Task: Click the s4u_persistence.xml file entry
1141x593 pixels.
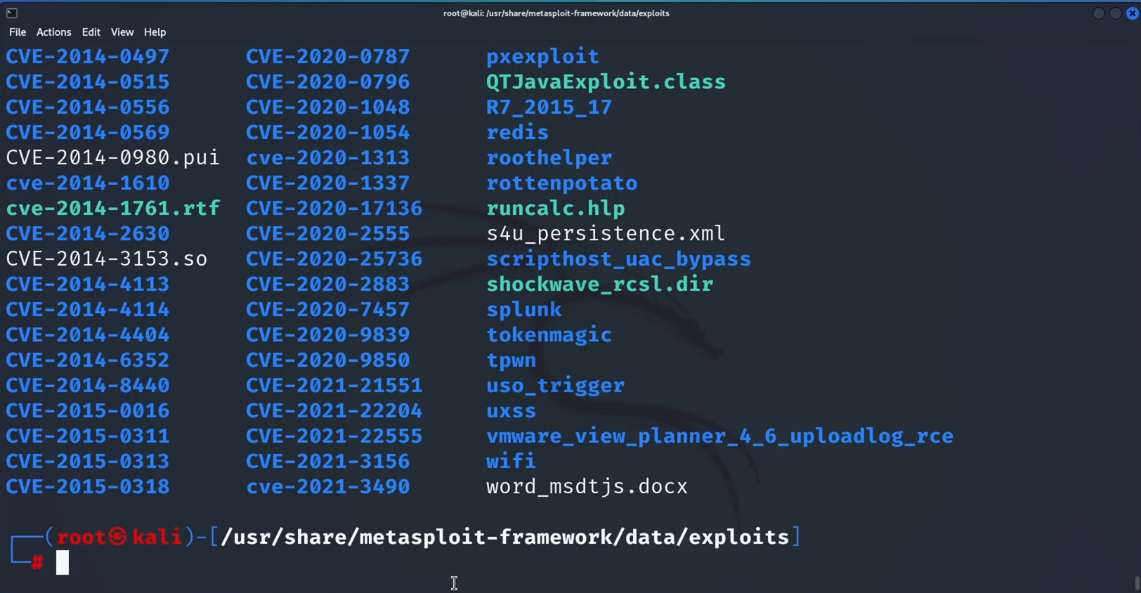Action: tap(605, 233)
